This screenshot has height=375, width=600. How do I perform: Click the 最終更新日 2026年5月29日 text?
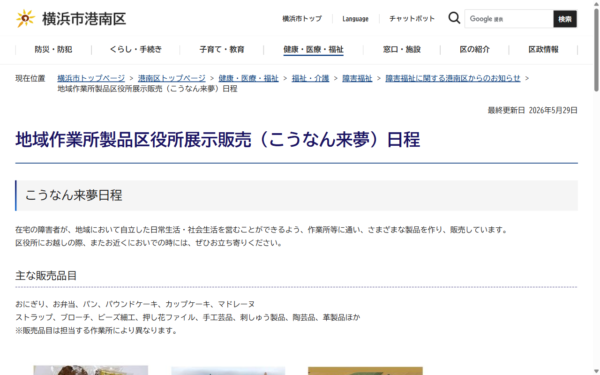(532, 110)
